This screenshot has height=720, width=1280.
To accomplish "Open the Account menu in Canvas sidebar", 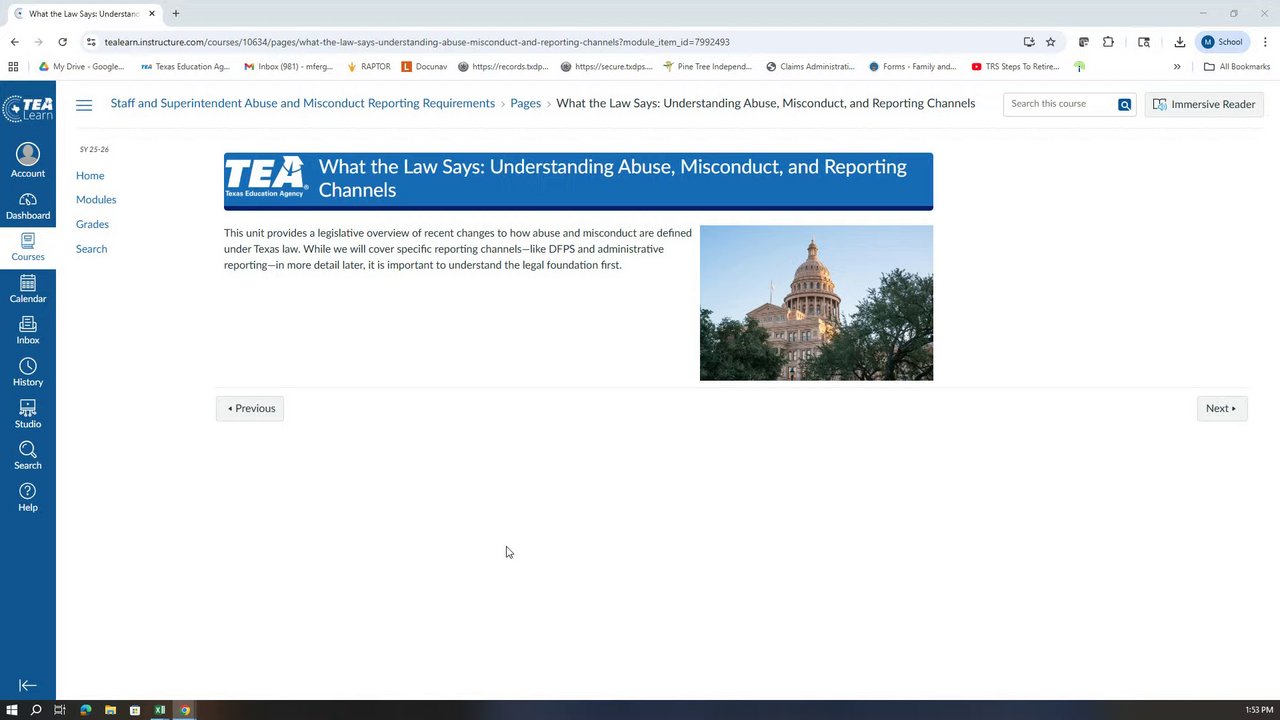I will coord(28,161).
